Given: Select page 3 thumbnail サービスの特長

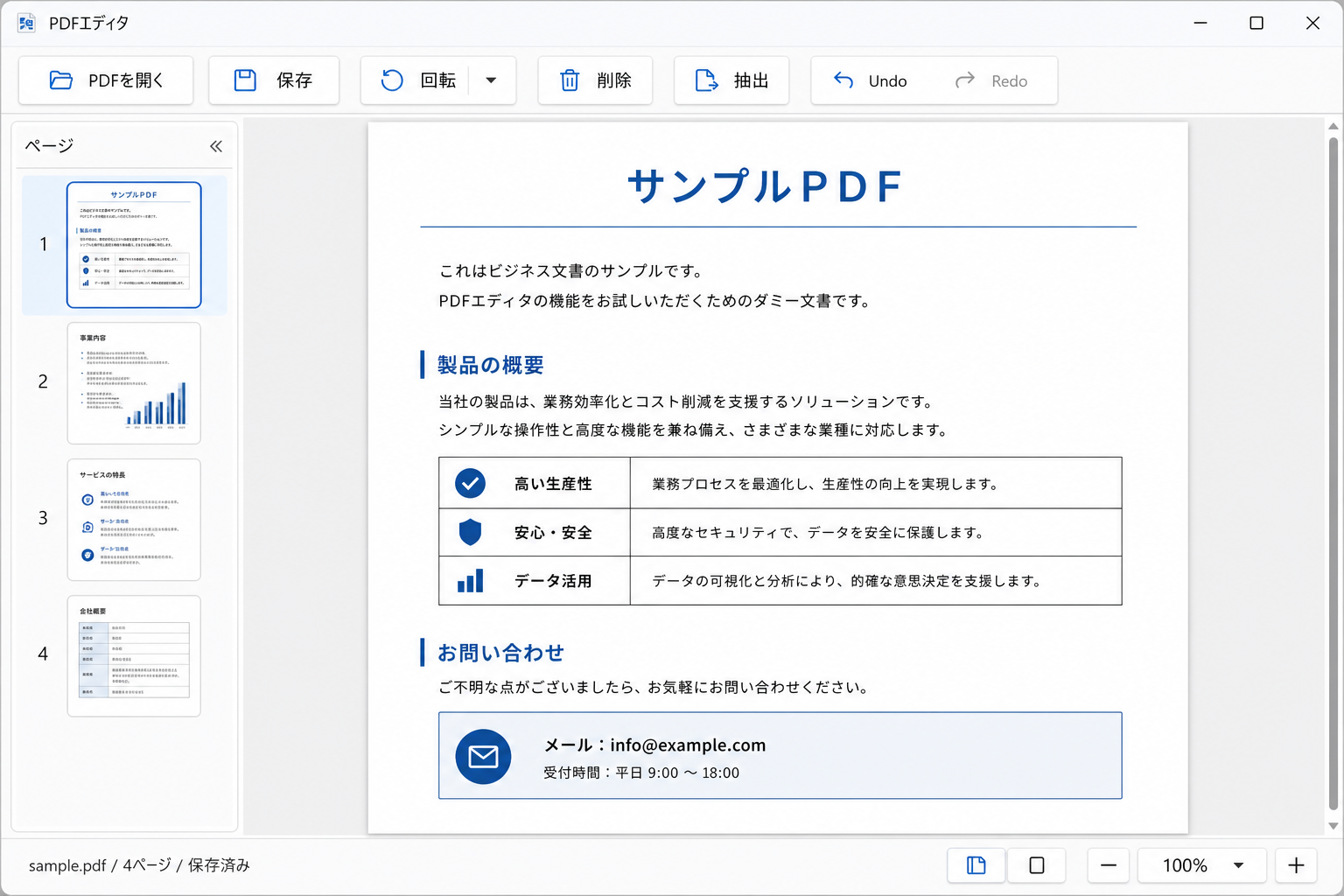Looking at the screenshot, I should pos(134,520).
